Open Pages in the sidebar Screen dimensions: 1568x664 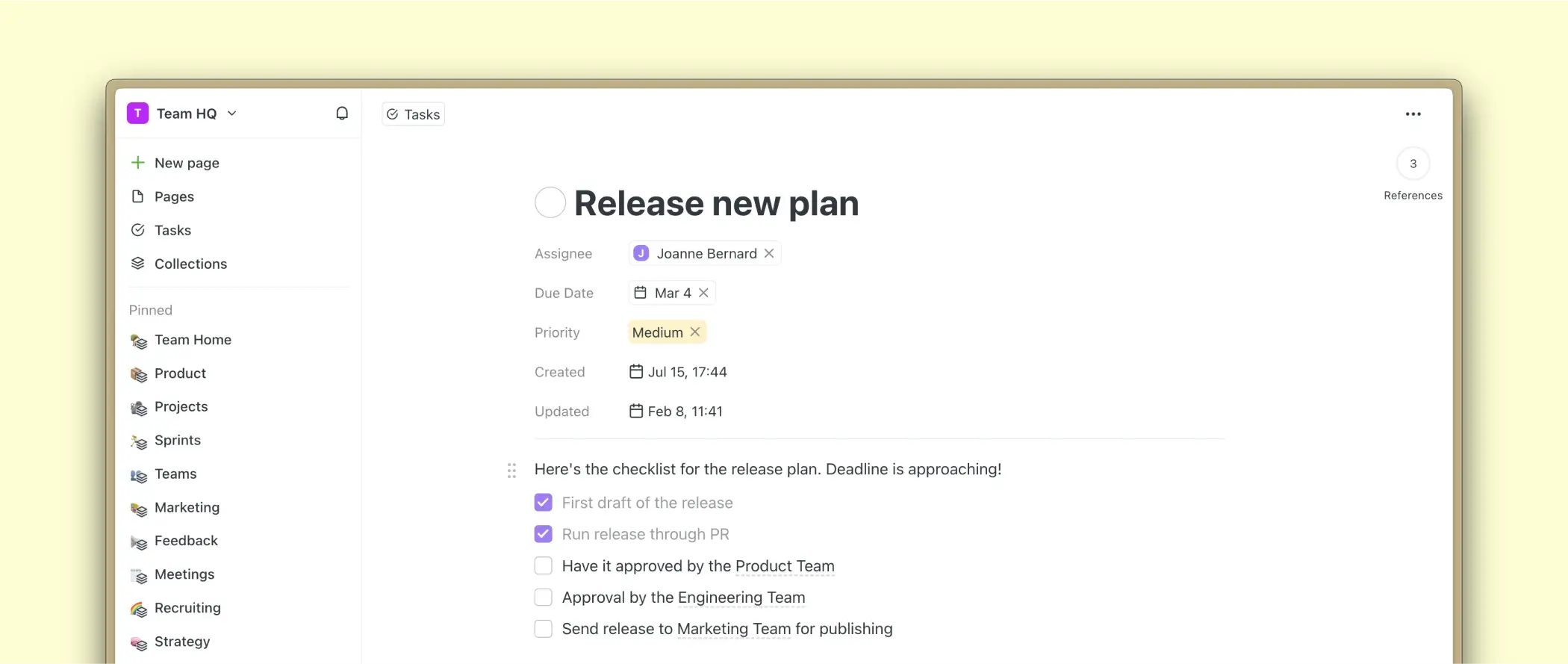[x=174, y=196]
